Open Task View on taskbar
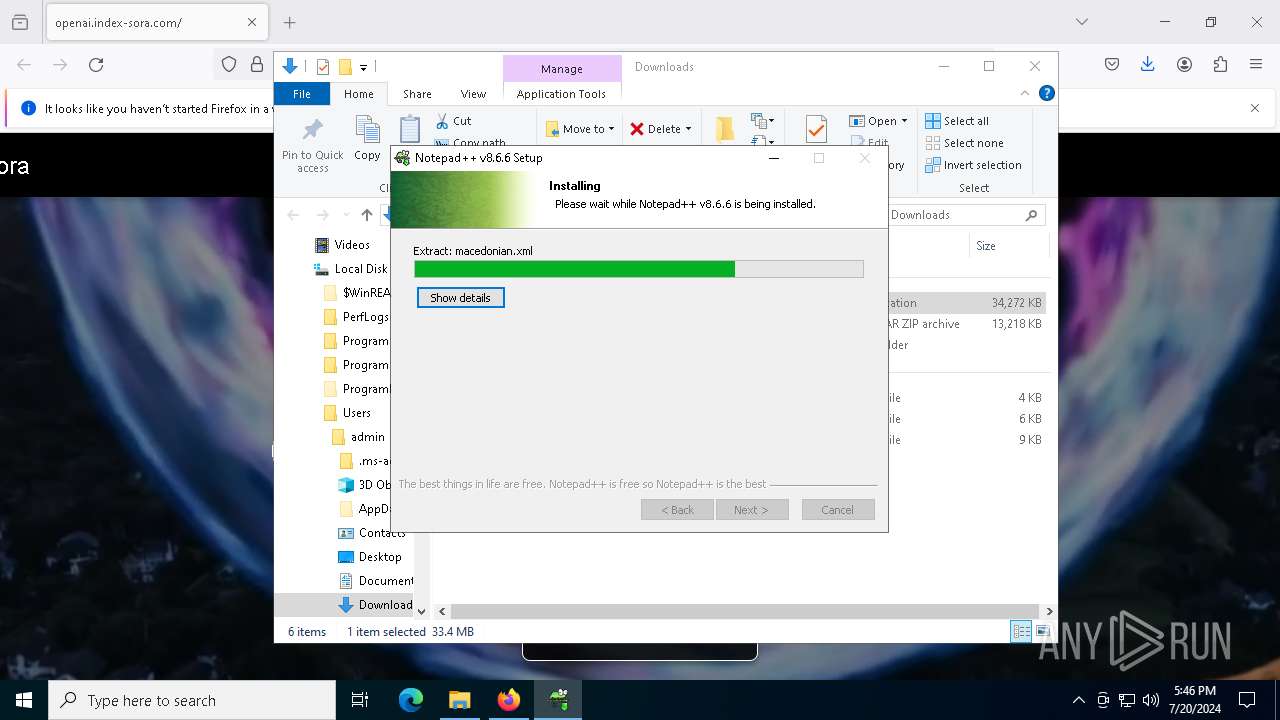 (360, 700)
